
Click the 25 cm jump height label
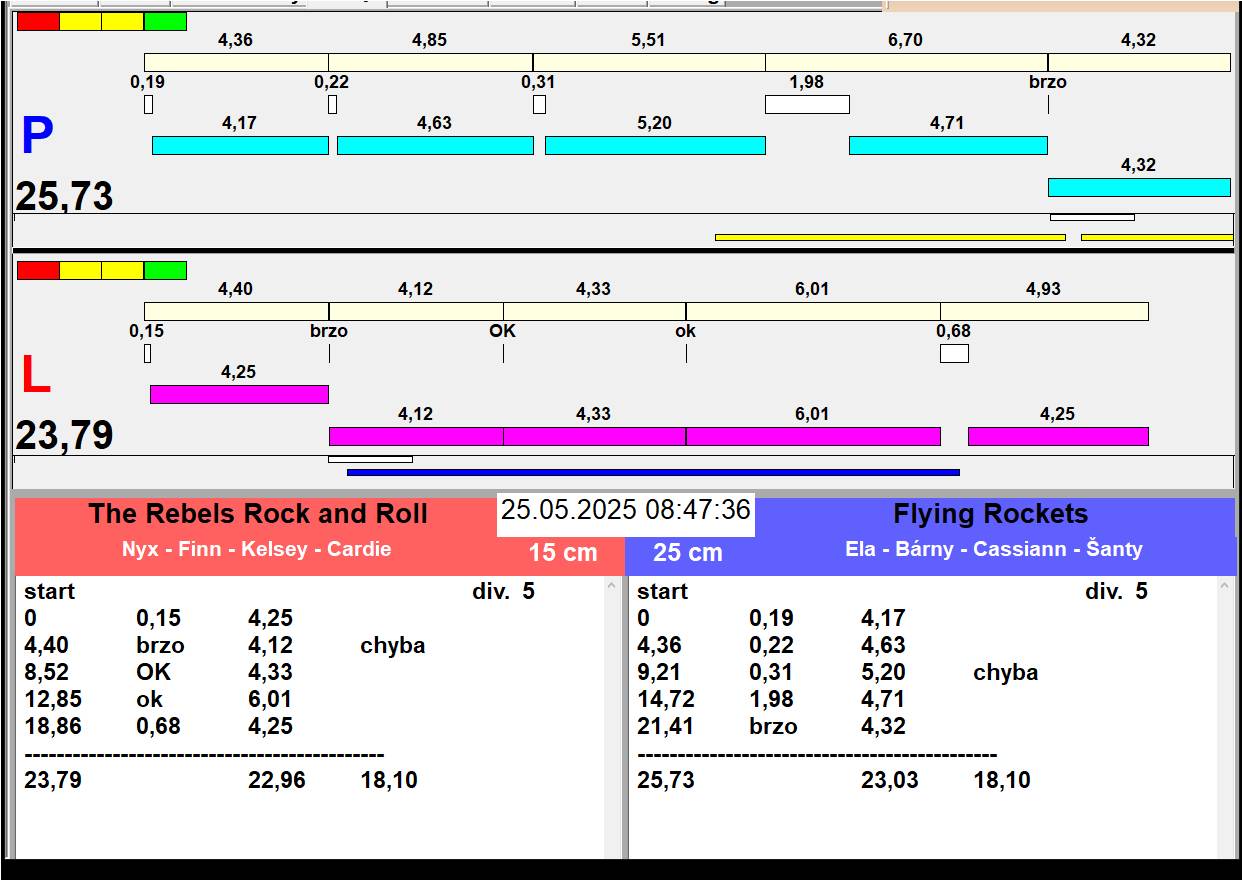coord(688,552)
